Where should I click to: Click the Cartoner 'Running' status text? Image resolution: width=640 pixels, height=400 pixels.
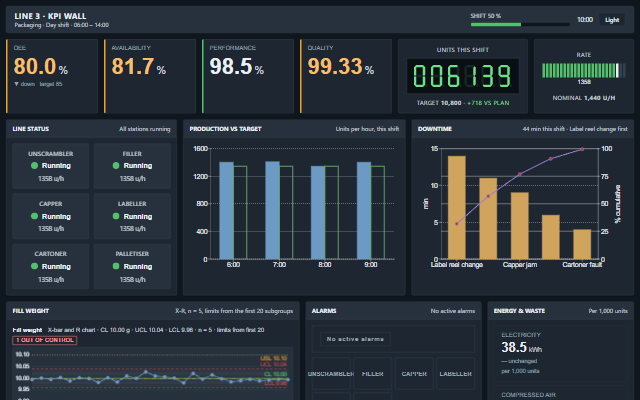pyautogui.click(x=56, y=267)
